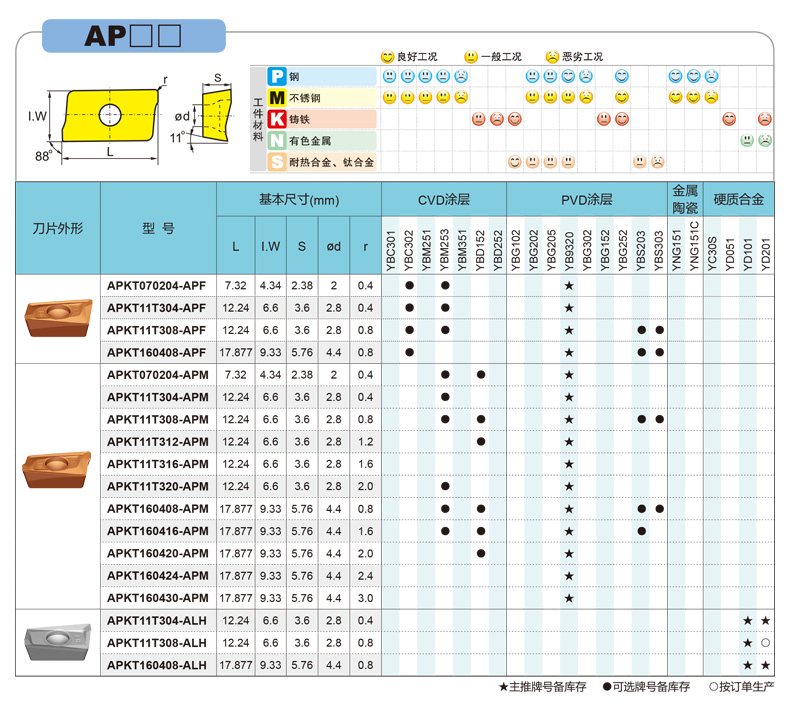Select model APKT11T304-ALH
The height and width of the screenshot is (709, 790).
[157, 620]
